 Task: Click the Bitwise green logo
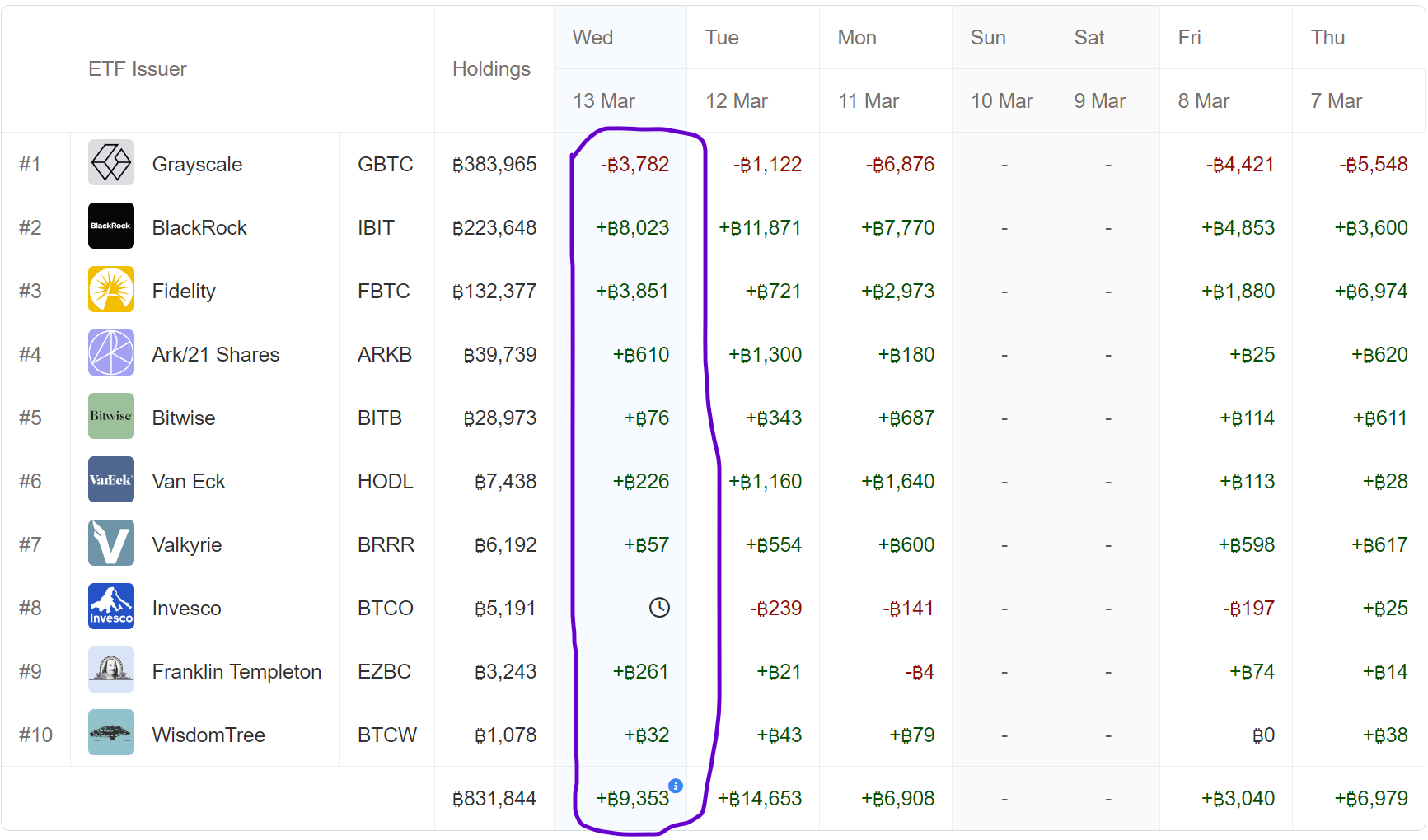pyautogui.click(x=111, y=416)
